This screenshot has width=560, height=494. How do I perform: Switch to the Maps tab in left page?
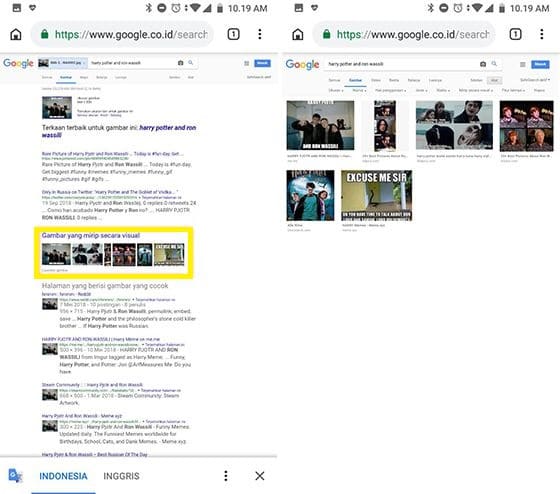point(84,77)
